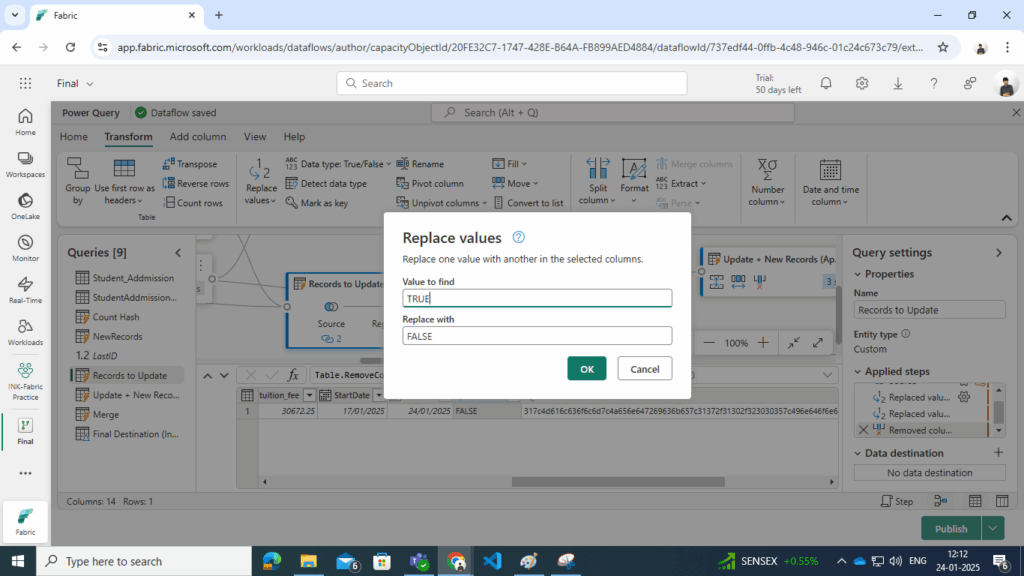The image size is (1024, 576).
Task: Zoom out the diagram view
Action: 709,343
